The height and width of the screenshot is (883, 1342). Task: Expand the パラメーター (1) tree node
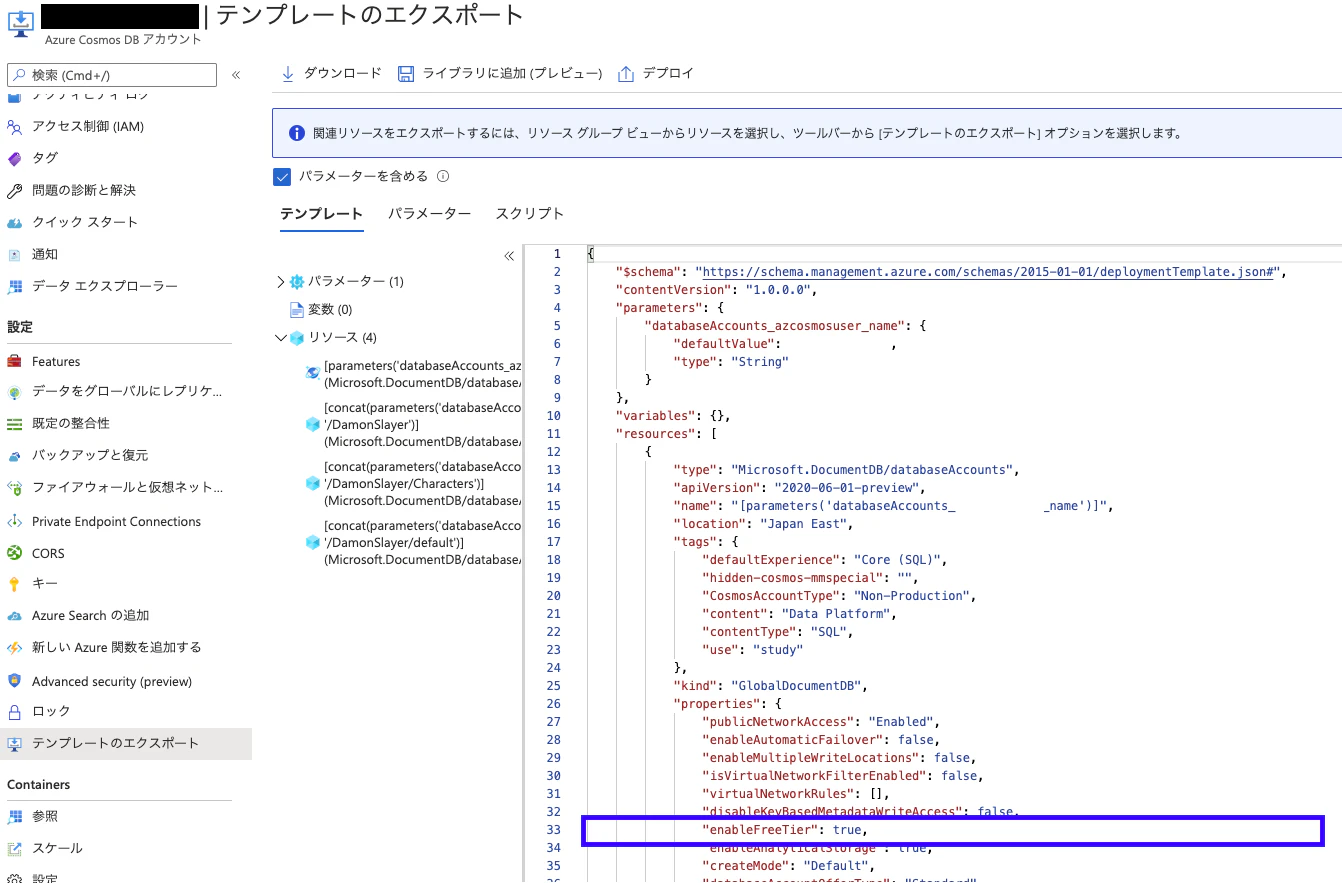click(x=280, y=282)
